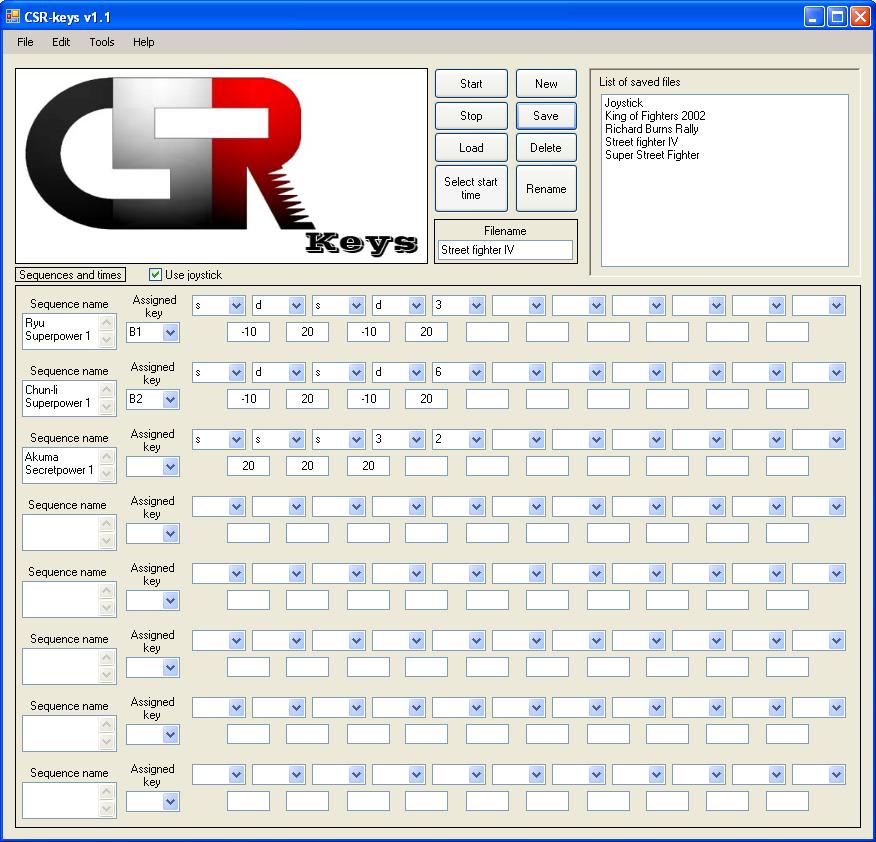Select Super Street Fighter in saved files
The width and height of the screenshot is (876, 842).
pyautogui.click(x=652, y=155)
